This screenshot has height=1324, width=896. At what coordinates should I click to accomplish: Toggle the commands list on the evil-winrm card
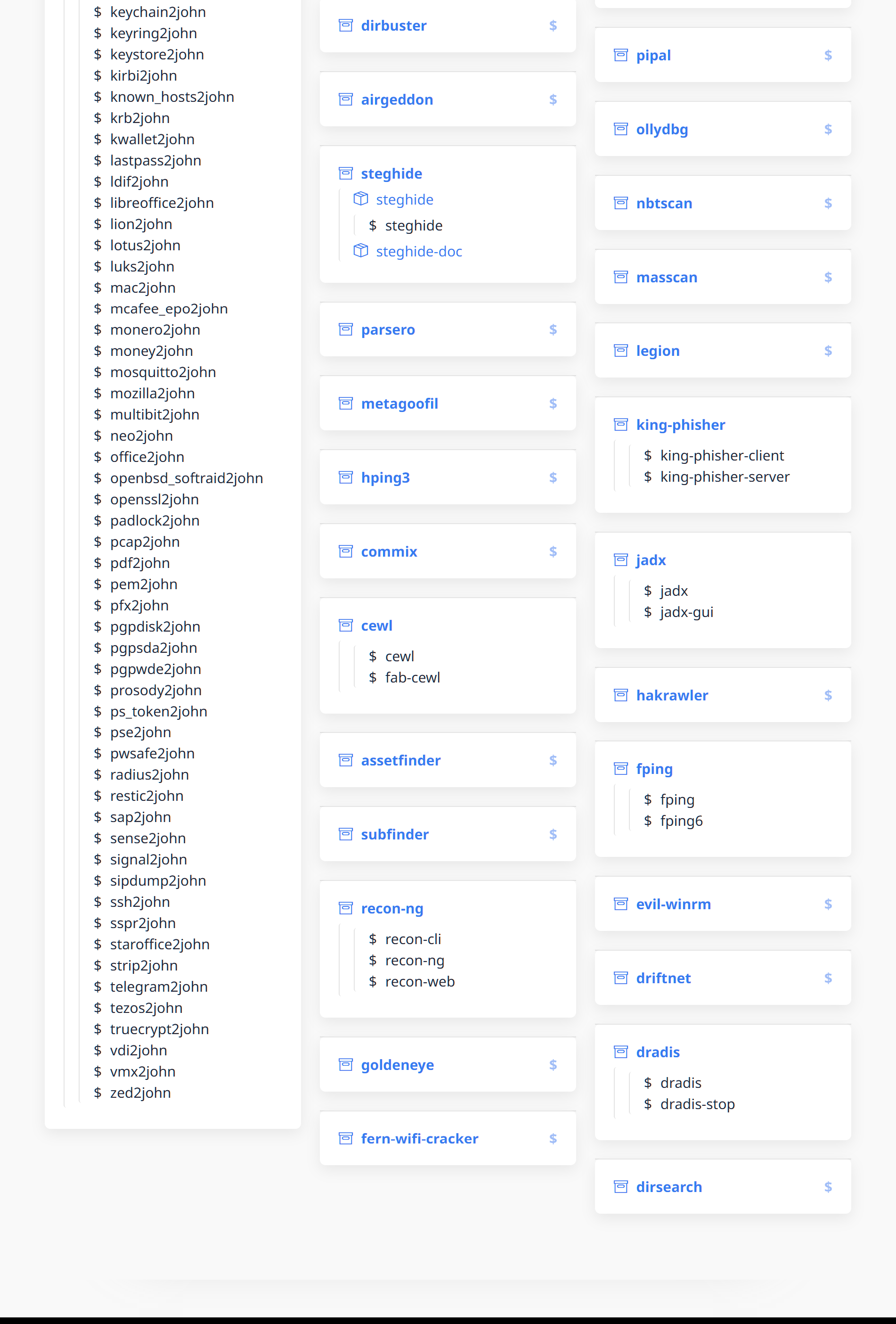[828, 904]
